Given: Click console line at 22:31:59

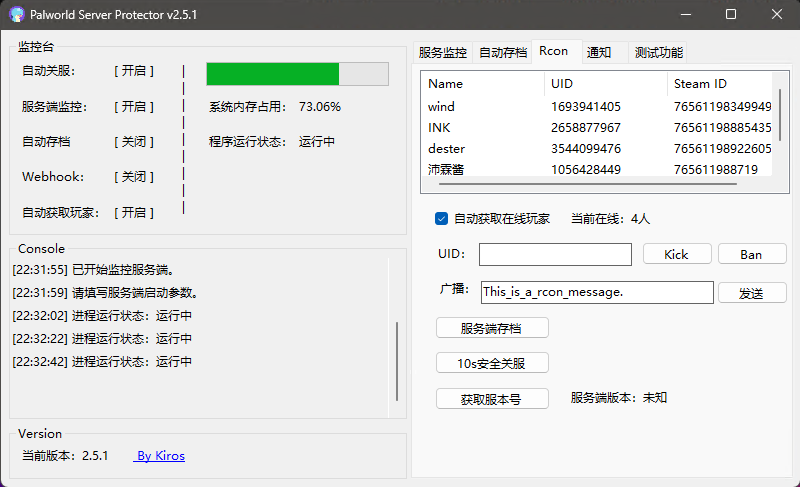Looking at the screenshot, I should coord(105,293).
